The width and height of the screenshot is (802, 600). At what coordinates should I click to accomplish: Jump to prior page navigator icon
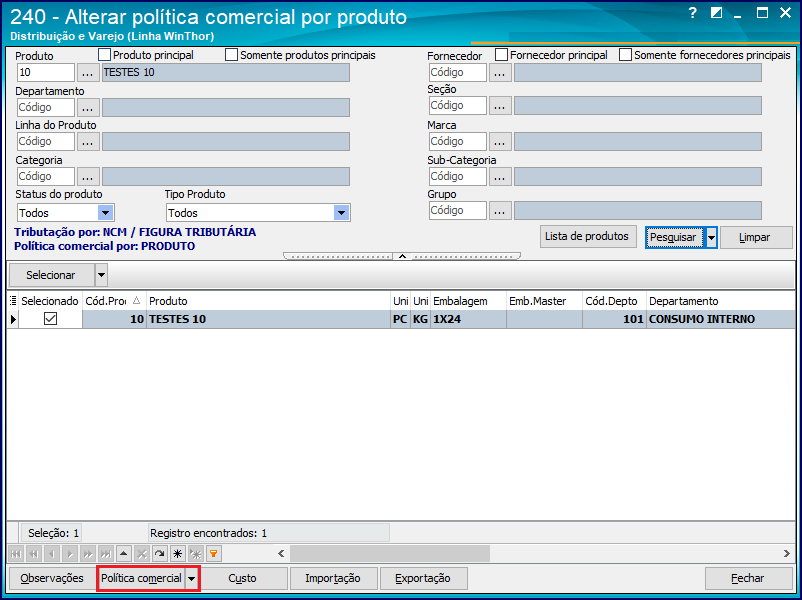pos(34,553)
